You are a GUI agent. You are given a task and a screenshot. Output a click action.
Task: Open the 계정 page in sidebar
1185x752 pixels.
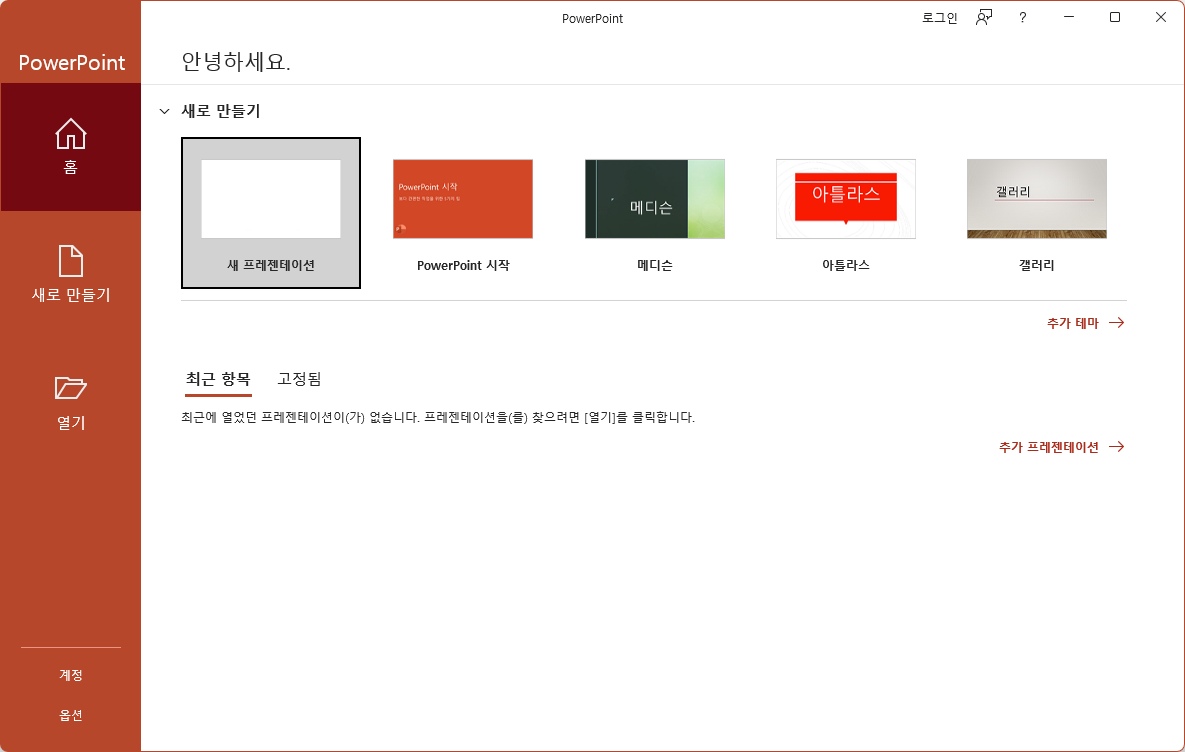tap(70, 675)
